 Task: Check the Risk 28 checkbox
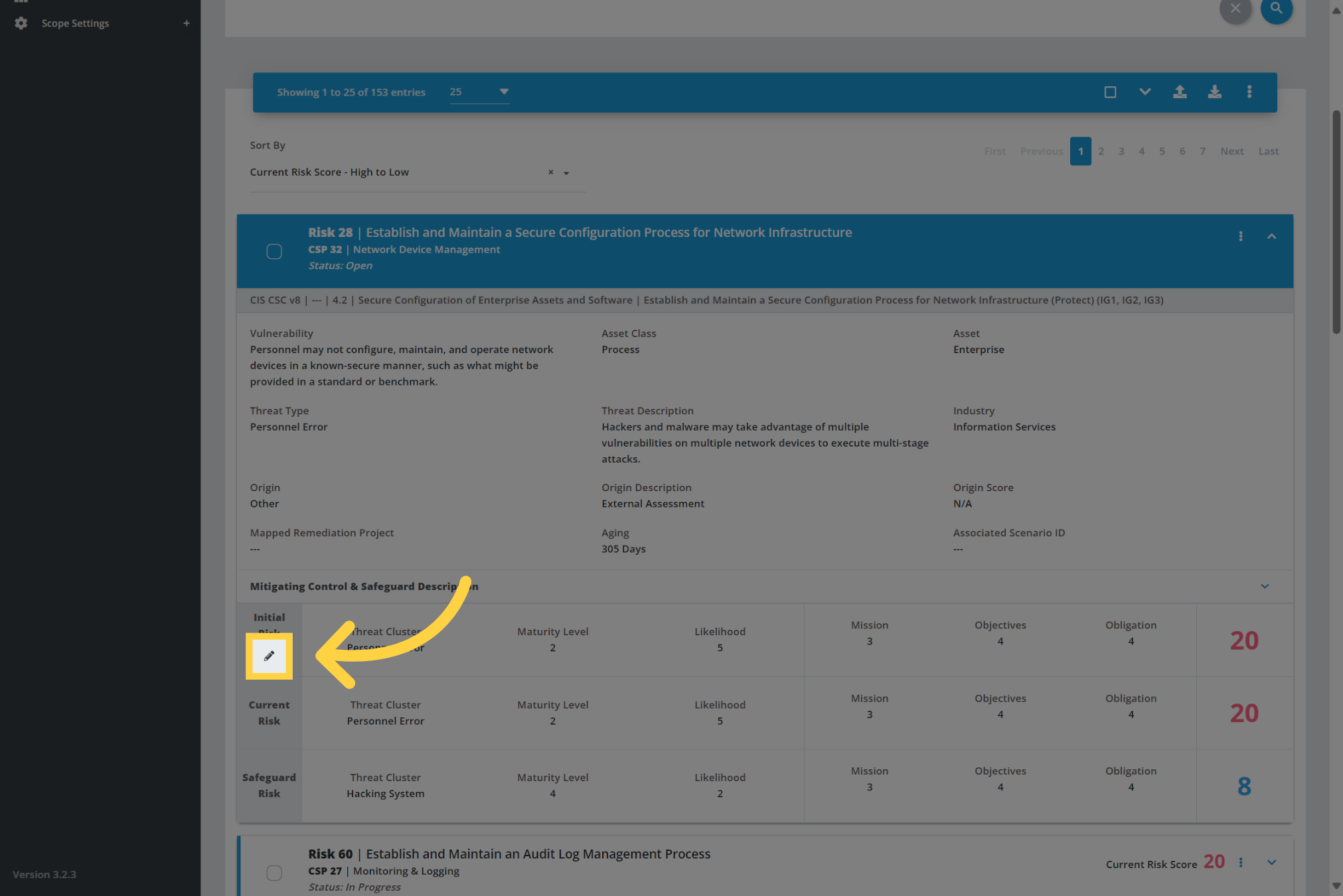(x=274, y=252)
